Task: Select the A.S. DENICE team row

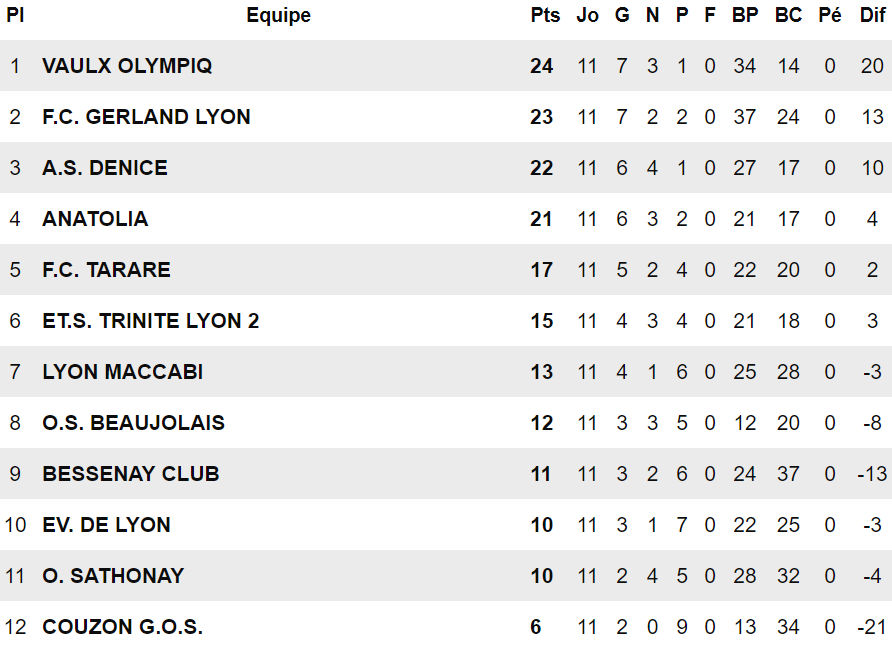Action: pos(105,168)
